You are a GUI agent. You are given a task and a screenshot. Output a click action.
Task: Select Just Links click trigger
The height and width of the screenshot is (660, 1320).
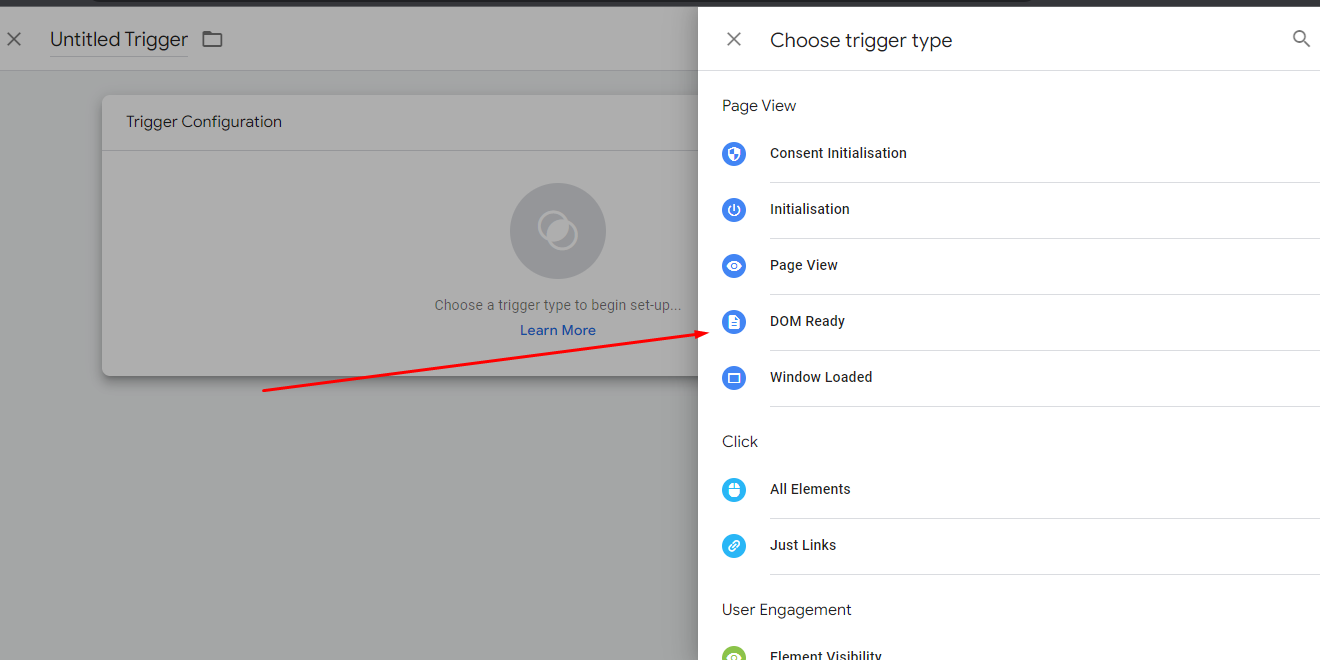tap(803, 545)
